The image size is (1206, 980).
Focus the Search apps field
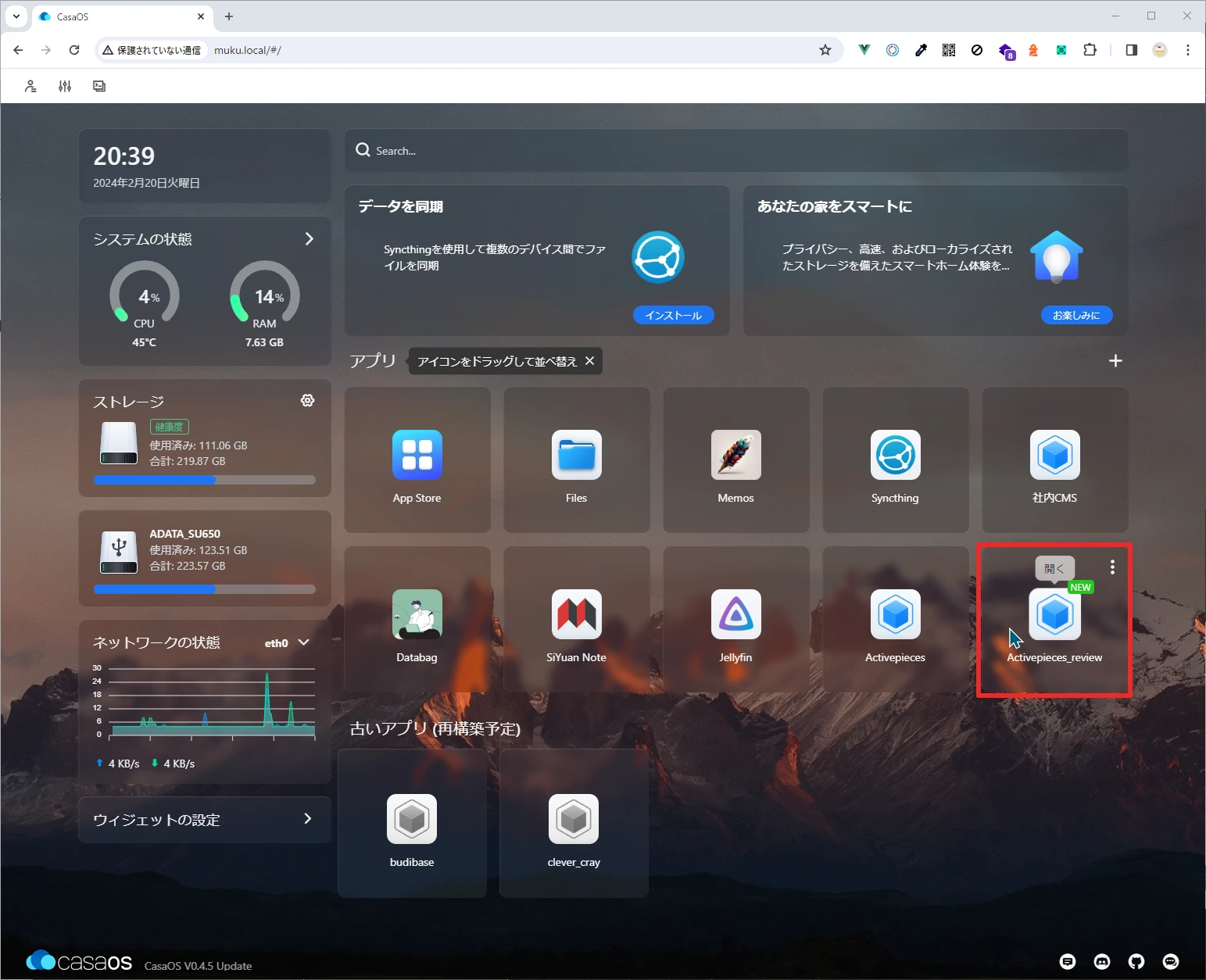(x=736, y=150)
